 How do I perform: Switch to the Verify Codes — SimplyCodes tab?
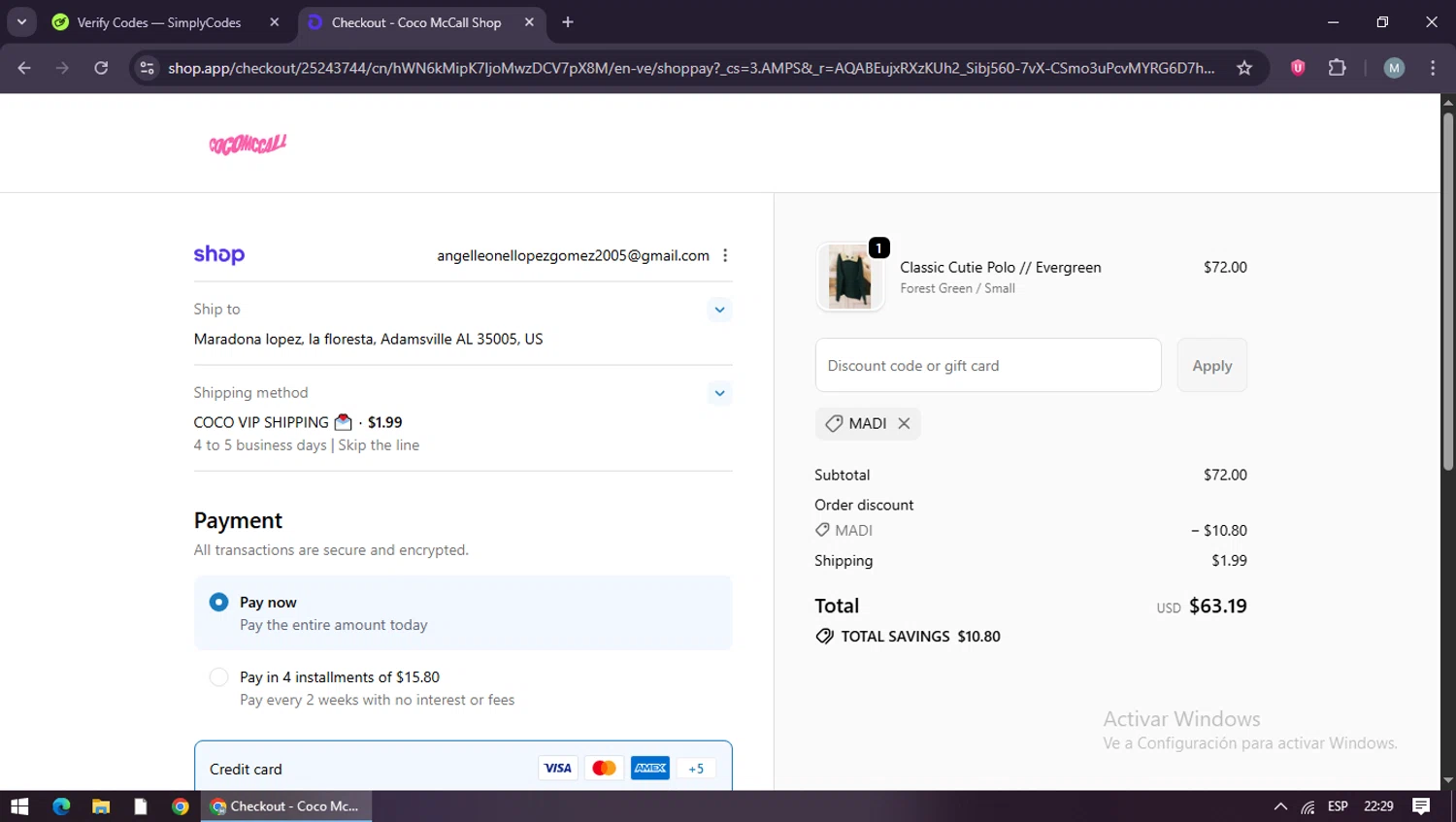[x=159, y=22]
